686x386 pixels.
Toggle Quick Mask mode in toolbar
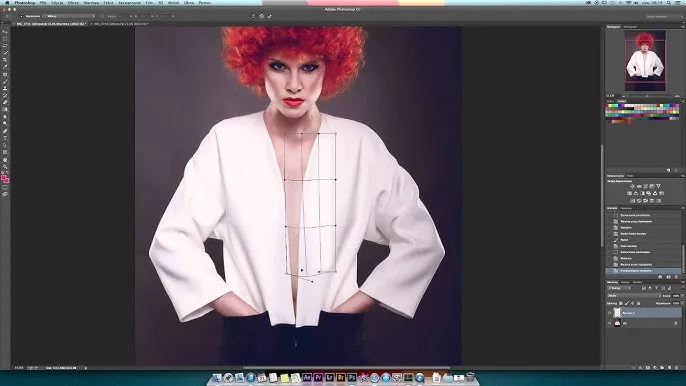coord(5,187)
